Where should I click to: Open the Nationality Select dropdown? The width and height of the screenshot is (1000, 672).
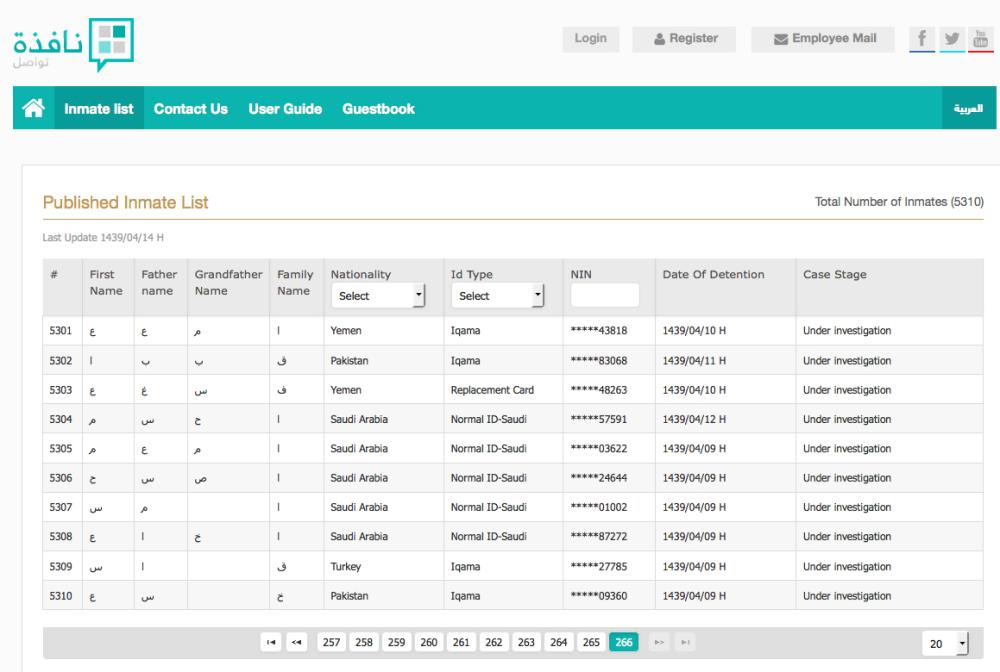click(x=378, y=296)
